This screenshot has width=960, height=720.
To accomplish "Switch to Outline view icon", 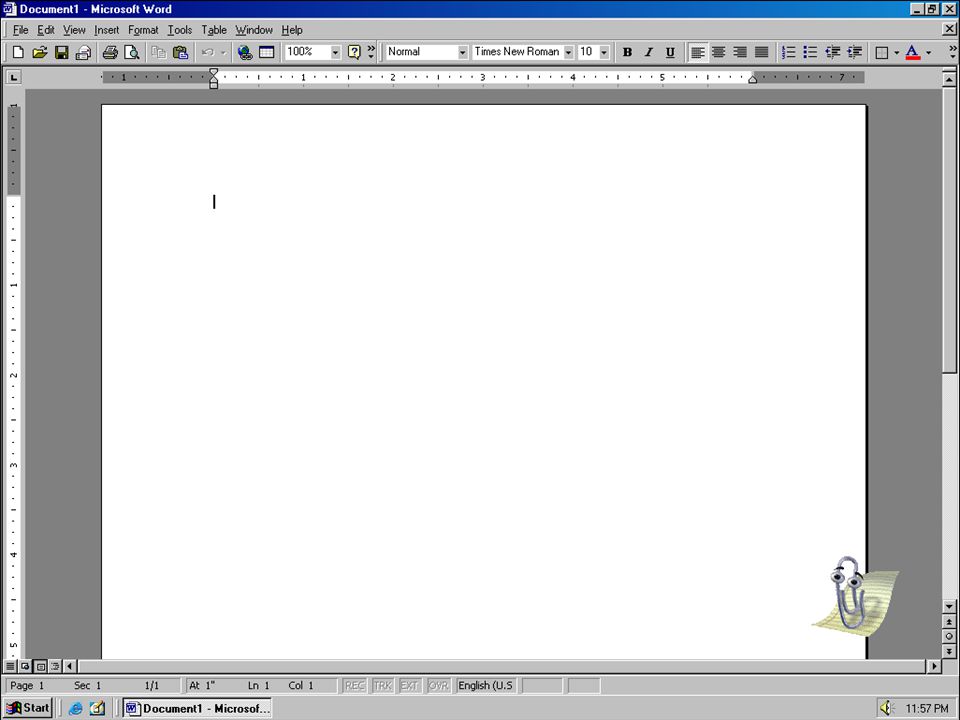I will 55,666.
